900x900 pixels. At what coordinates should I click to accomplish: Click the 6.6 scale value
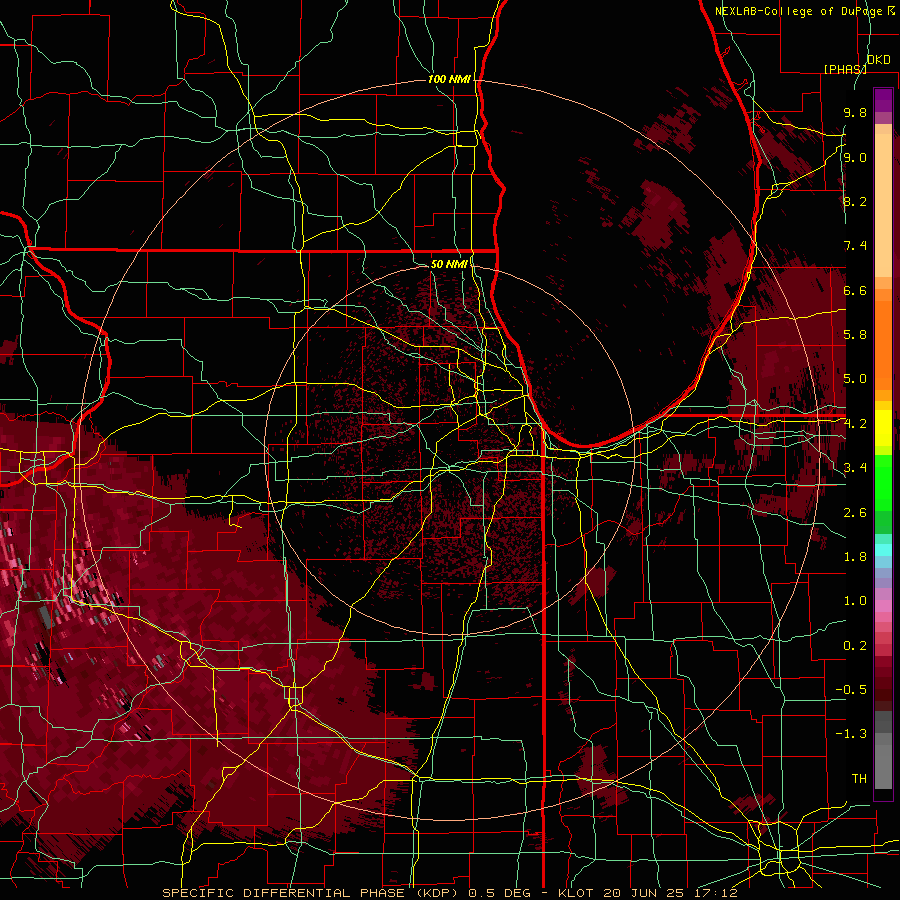855,290
